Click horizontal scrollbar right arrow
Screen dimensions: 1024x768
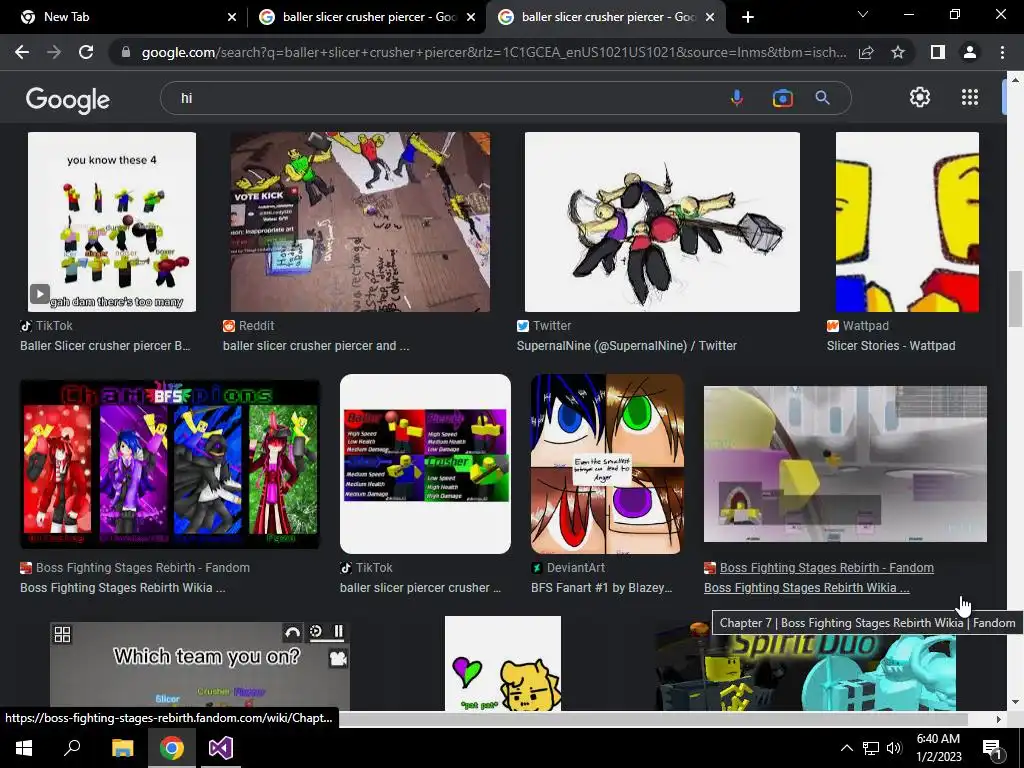(x=998, y=719)
